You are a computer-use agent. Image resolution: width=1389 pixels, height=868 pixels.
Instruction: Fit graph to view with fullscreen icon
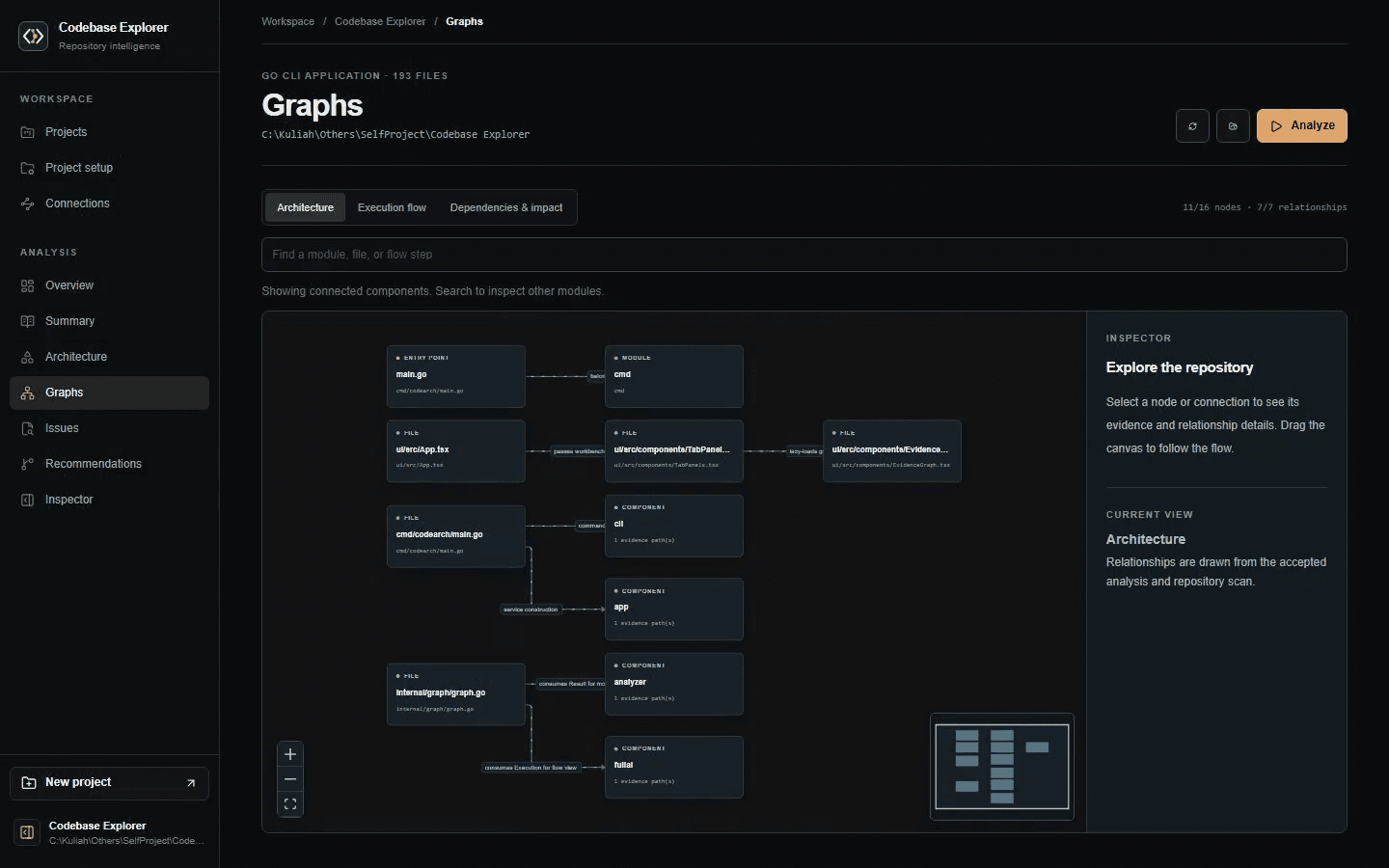tap(290, 804)
